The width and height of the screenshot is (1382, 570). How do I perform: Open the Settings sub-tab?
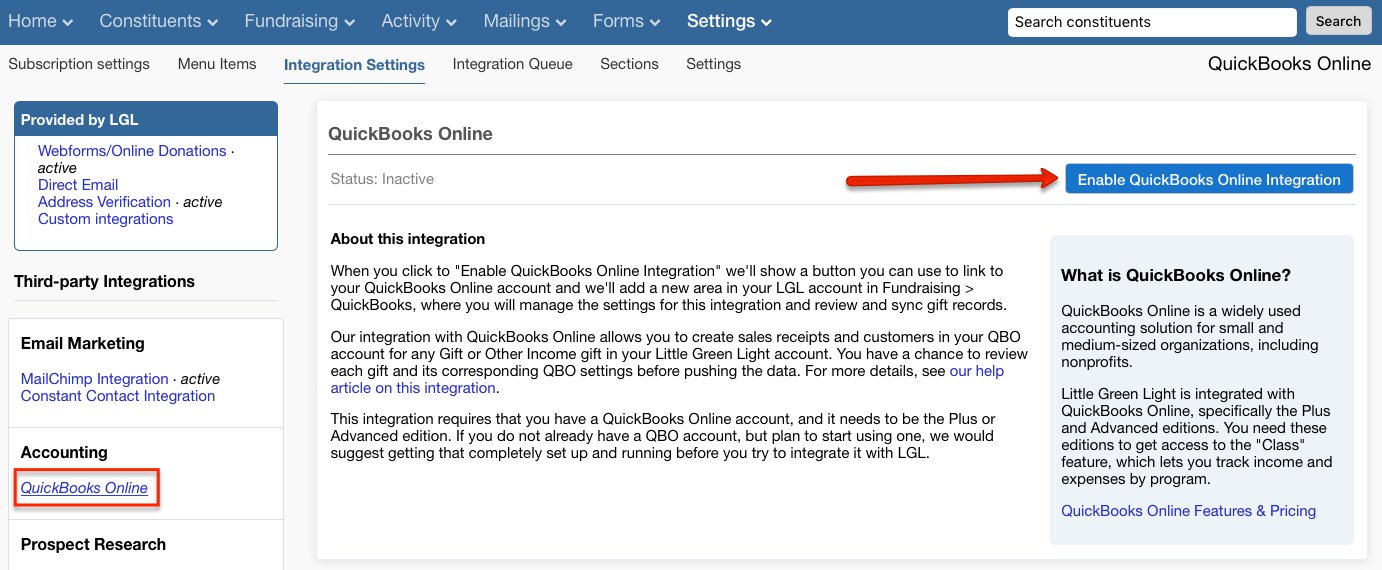713,64
